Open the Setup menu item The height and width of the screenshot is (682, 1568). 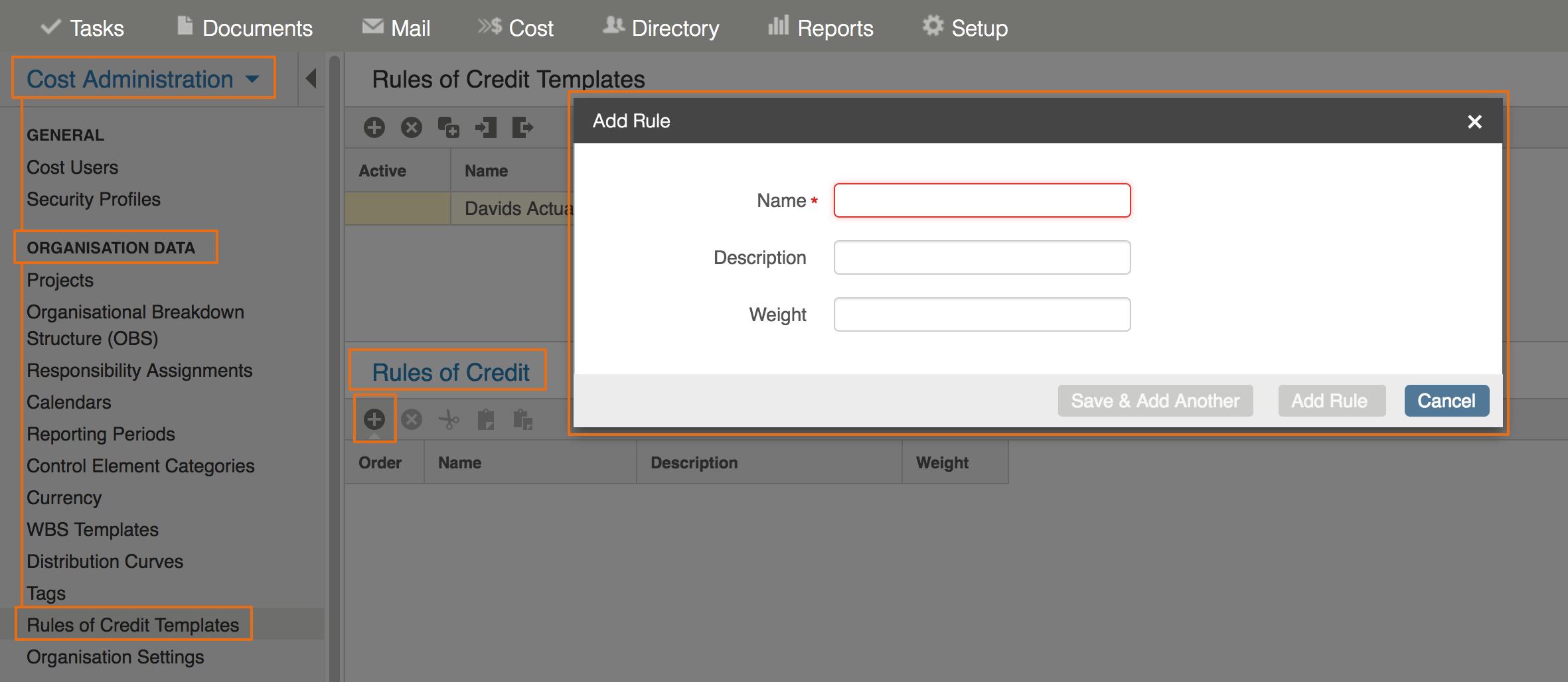(x=965, y=28)
